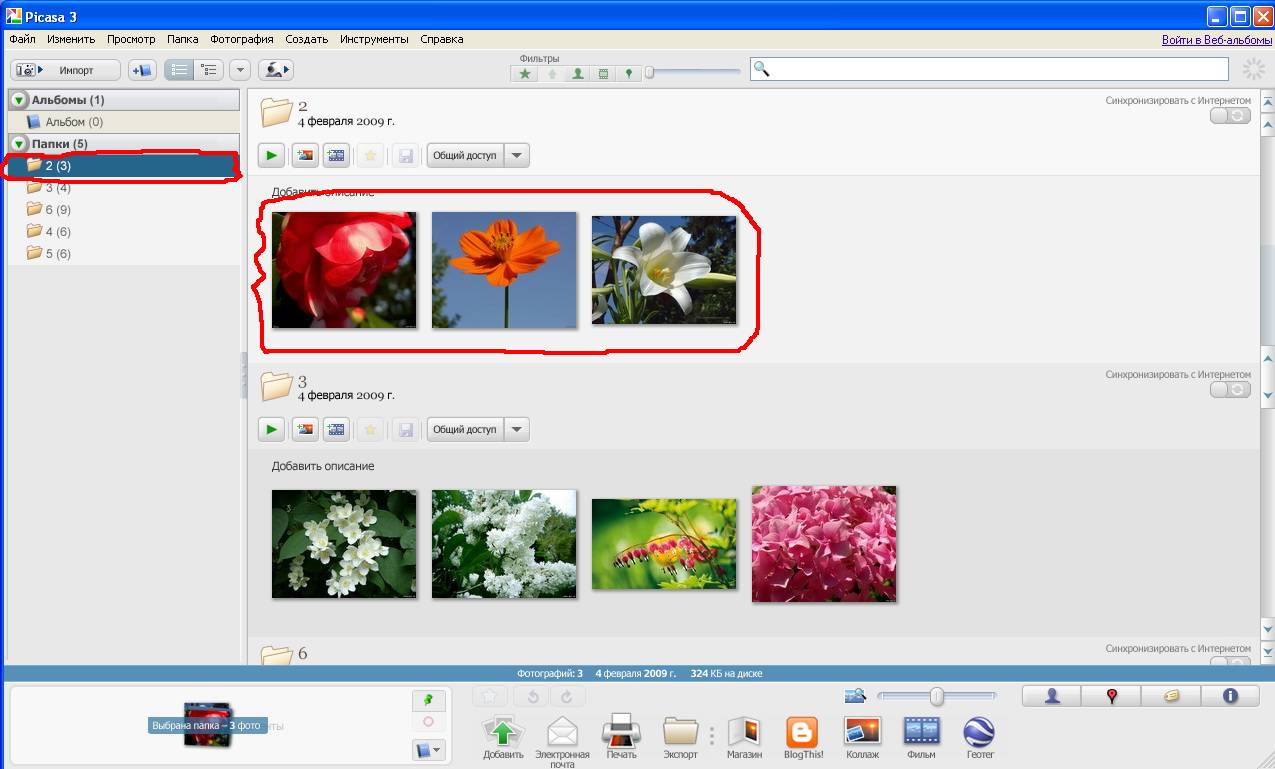
Task: Hold selected items with the green pin
Action: click(428, 700)
